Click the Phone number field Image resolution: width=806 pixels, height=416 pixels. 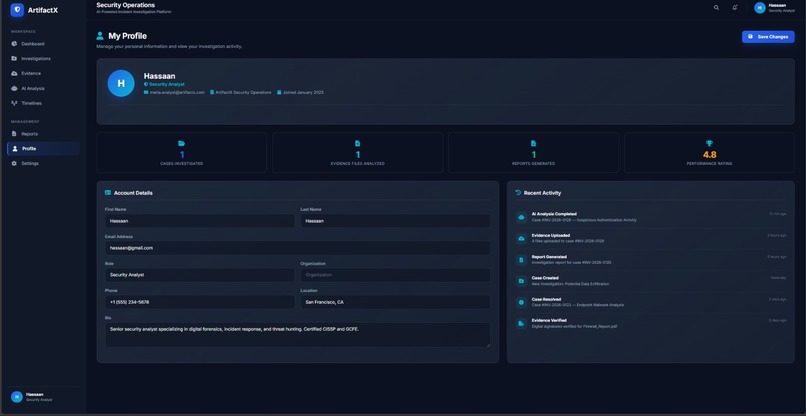point(199,302)
